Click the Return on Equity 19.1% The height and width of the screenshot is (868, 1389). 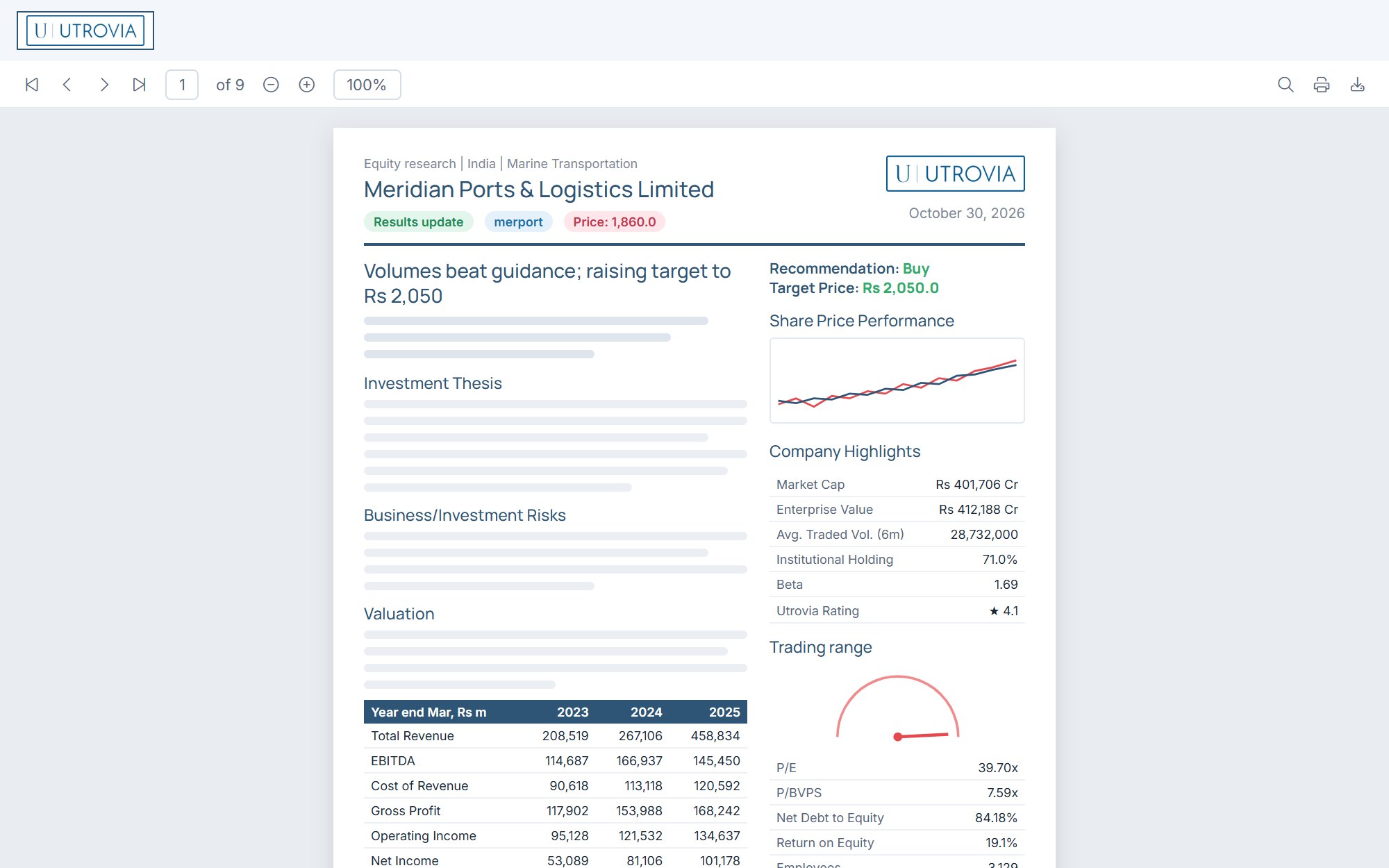pyautogui.click(x=1001, y=843)
